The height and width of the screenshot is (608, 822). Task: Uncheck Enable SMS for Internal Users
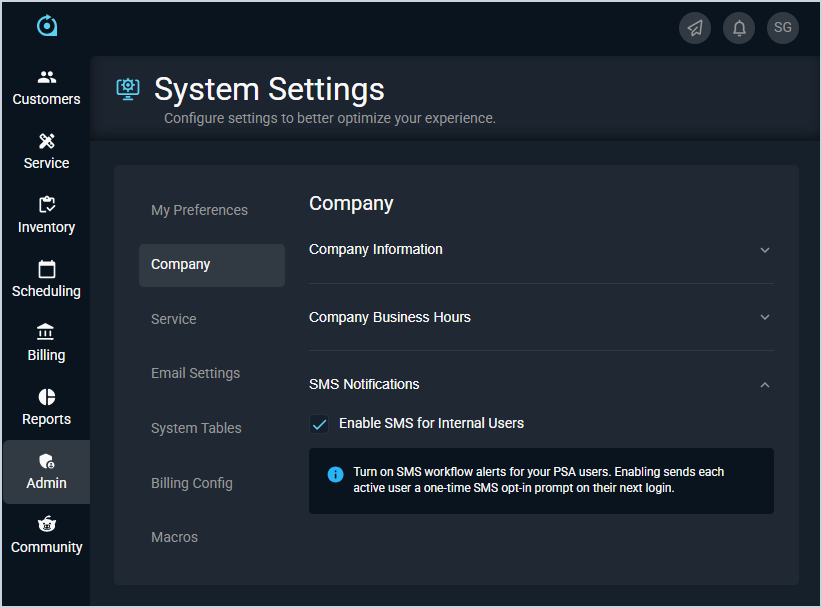[319, 424]
